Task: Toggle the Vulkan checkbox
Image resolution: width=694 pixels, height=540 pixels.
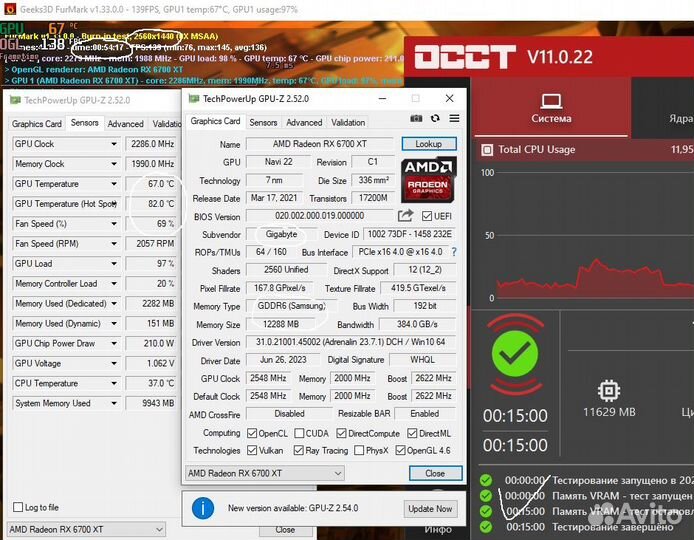Action: (x=252, y=450)
